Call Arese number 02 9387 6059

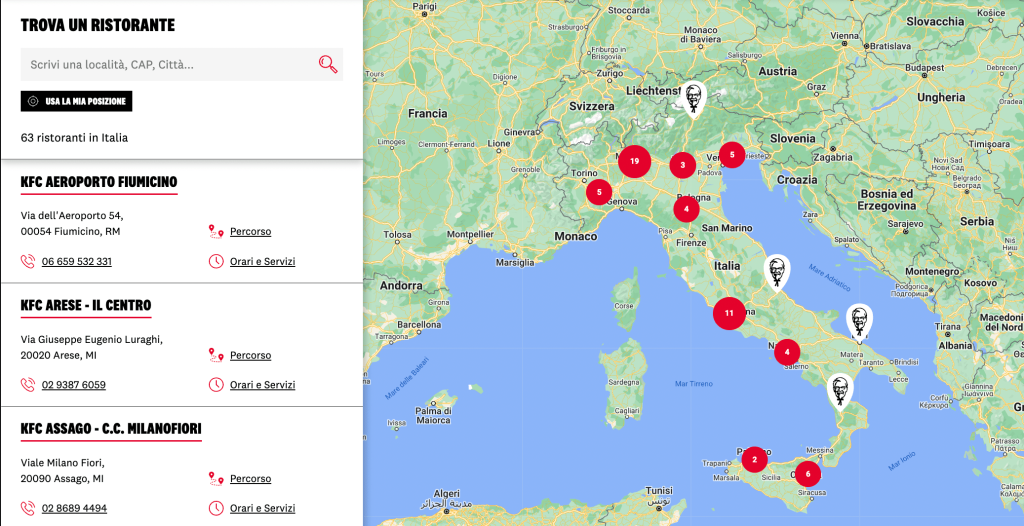pyautogui.click(x=74, y=385)
